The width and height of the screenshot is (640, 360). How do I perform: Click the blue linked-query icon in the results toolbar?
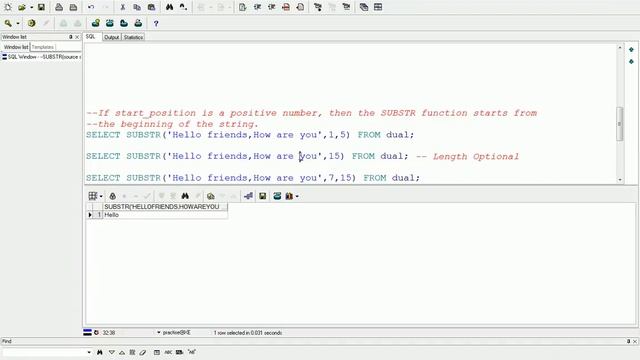click(x=248, y=196)
